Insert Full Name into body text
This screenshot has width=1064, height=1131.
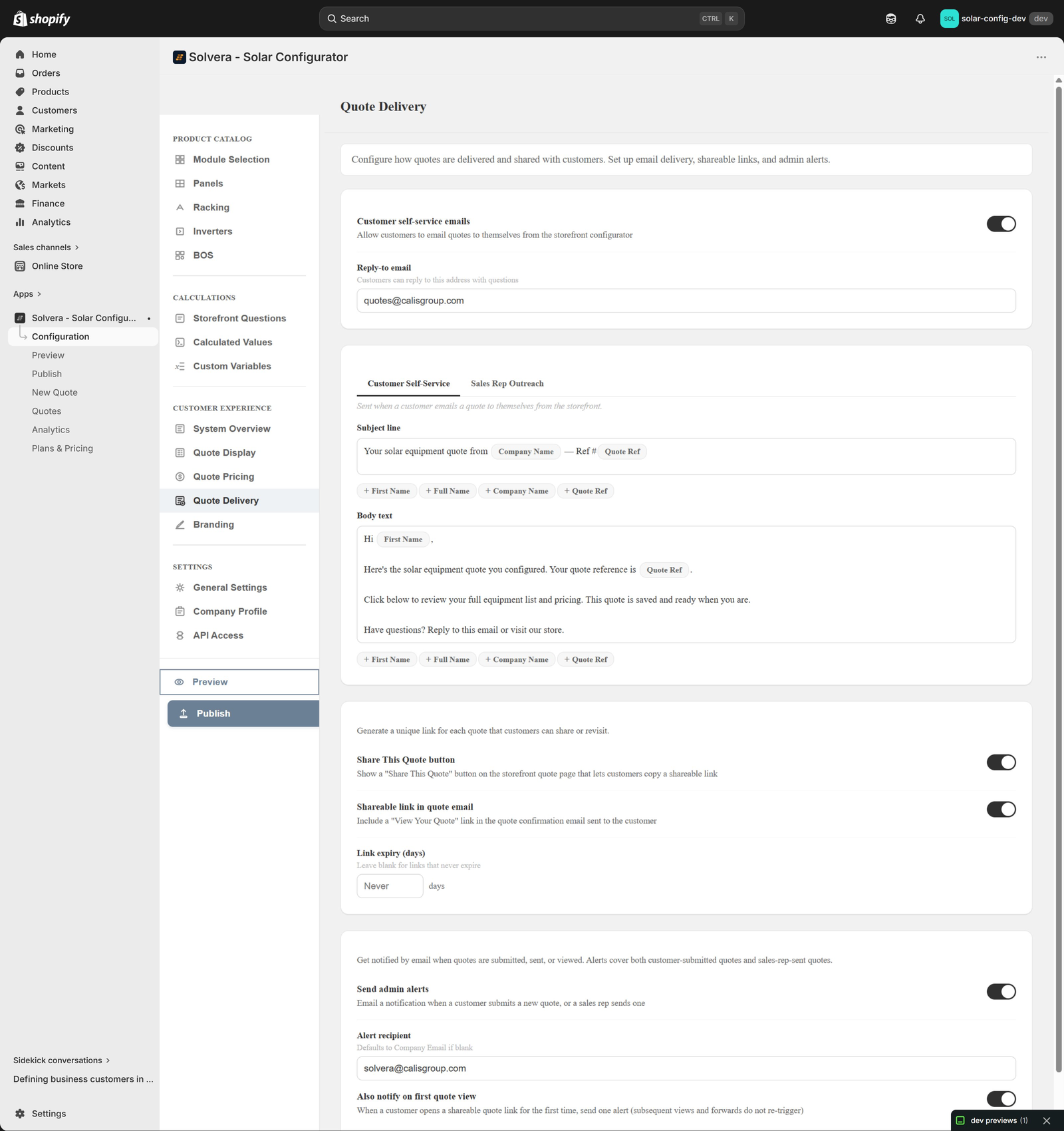pos(448,660)
